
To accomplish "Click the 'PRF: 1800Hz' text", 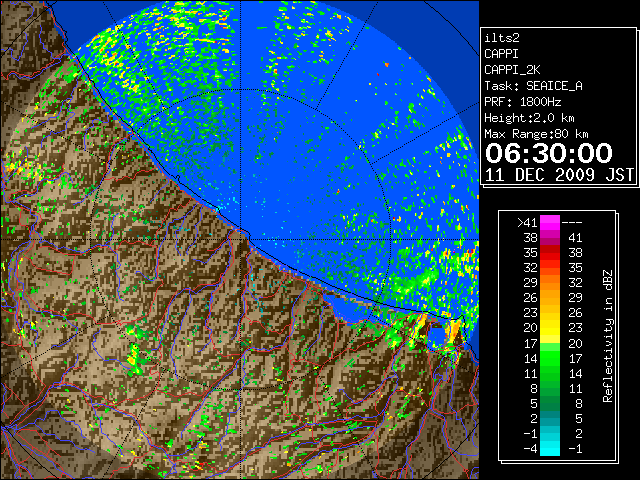I will (x=522, y=102).
